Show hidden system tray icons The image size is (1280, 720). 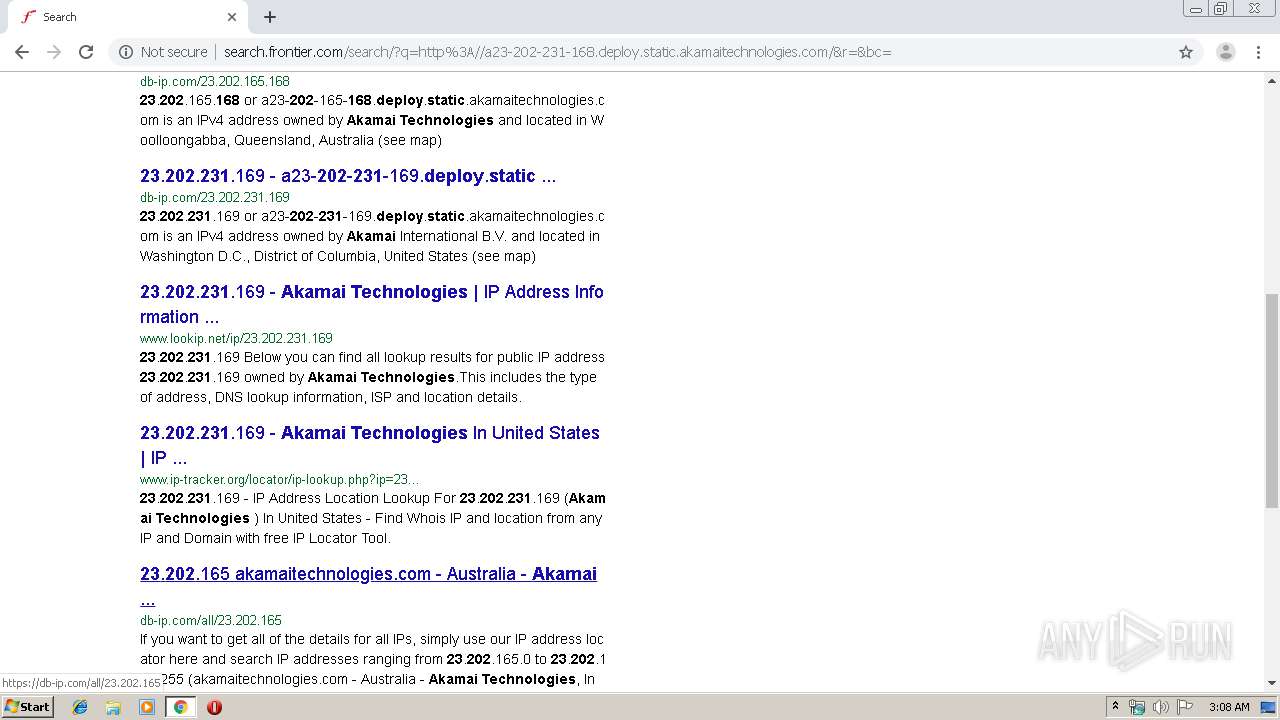coord(1116,707)
